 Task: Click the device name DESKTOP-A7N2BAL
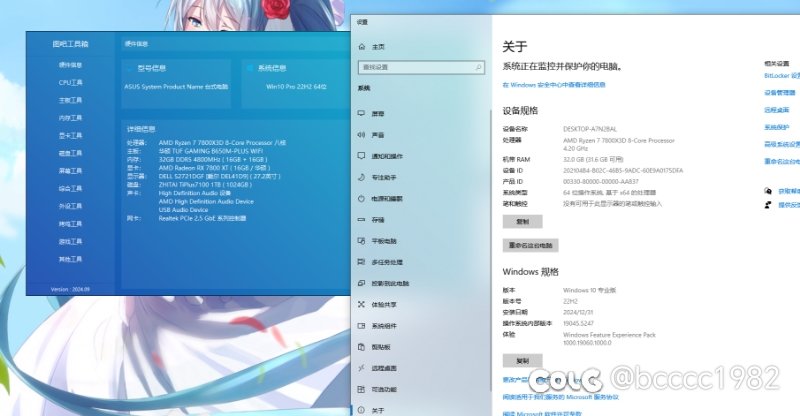click(590, 129)
